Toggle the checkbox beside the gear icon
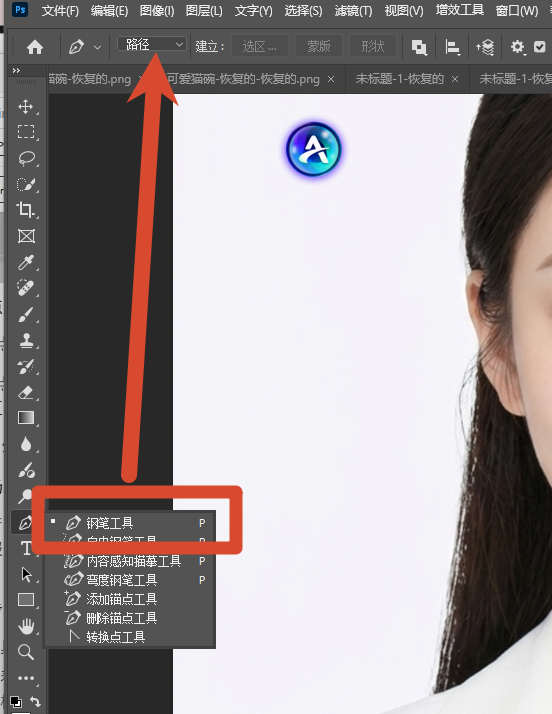Screen dimensions: 552x714 tap(540, 46)
